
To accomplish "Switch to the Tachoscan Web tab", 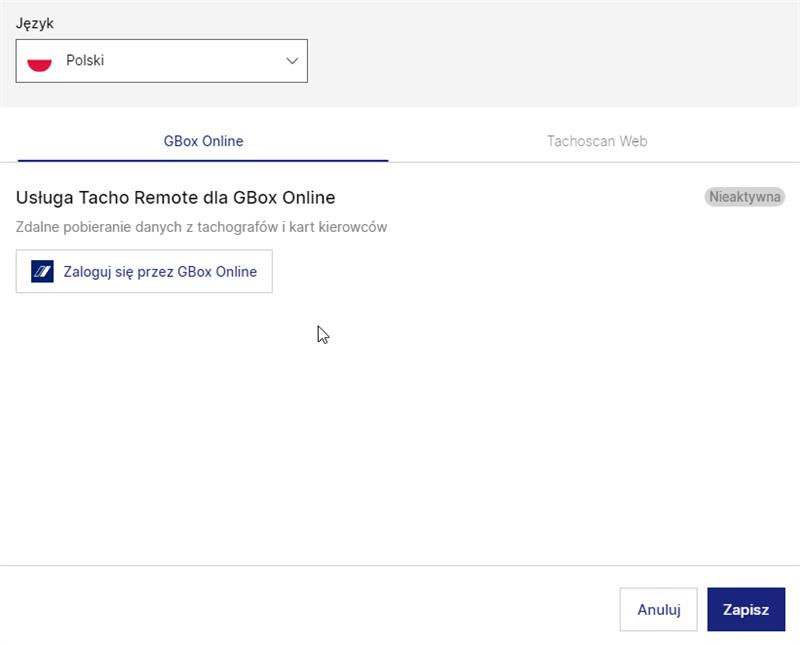I will point(597,141).
